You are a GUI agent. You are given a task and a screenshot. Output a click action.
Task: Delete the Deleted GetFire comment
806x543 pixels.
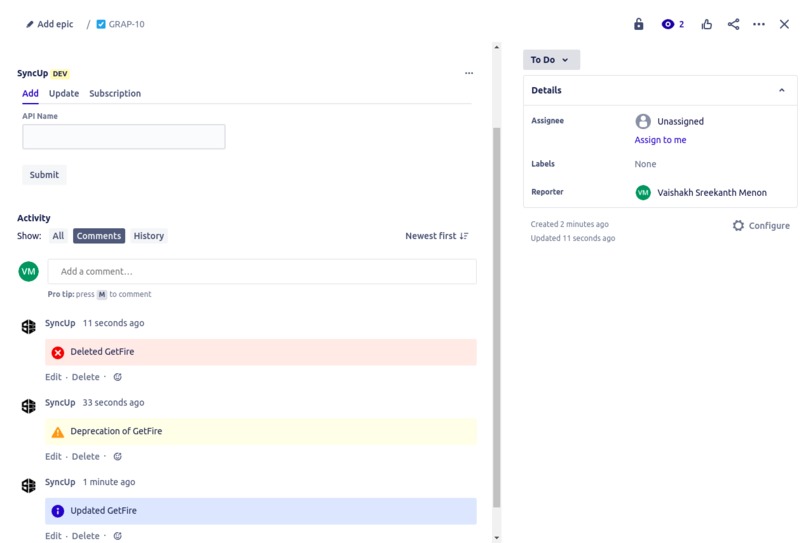coord(85,377)
